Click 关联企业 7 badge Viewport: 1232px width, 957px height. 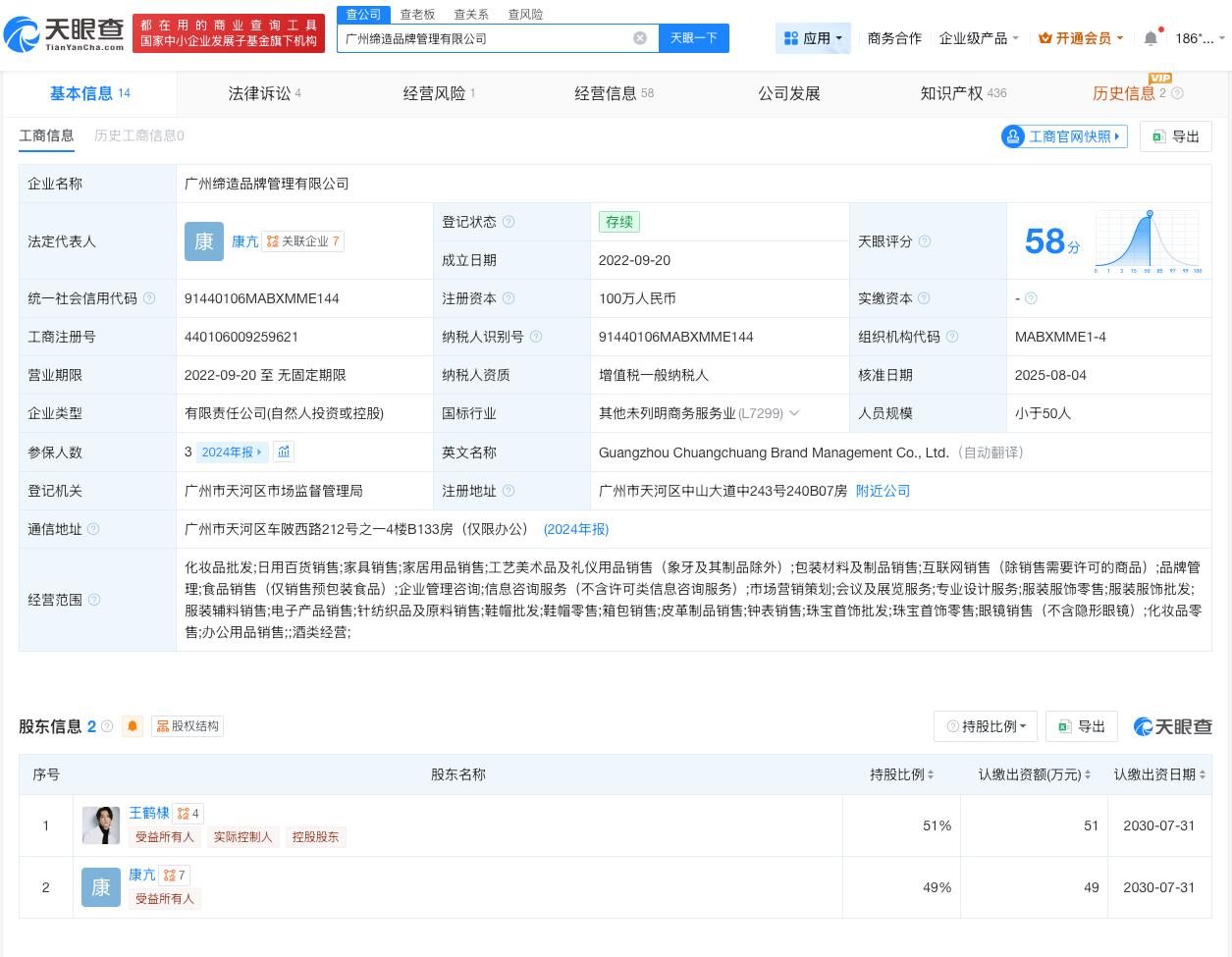click(x=302, y=241)
